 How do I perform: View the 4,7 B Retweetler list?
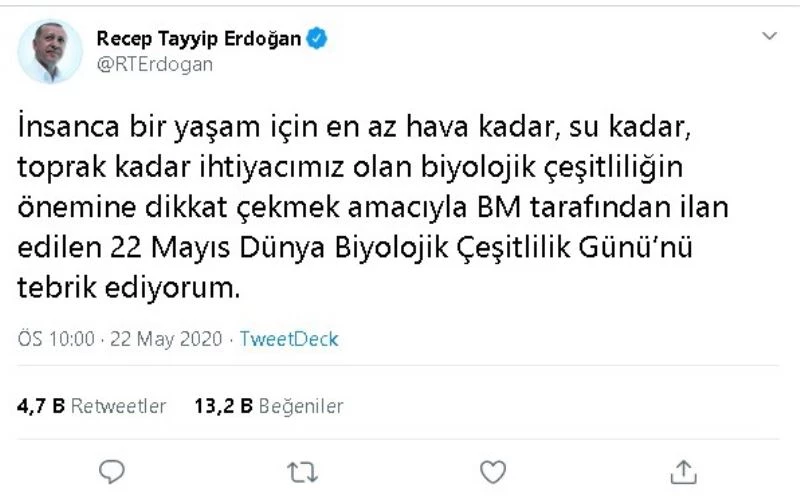[92, 407]
